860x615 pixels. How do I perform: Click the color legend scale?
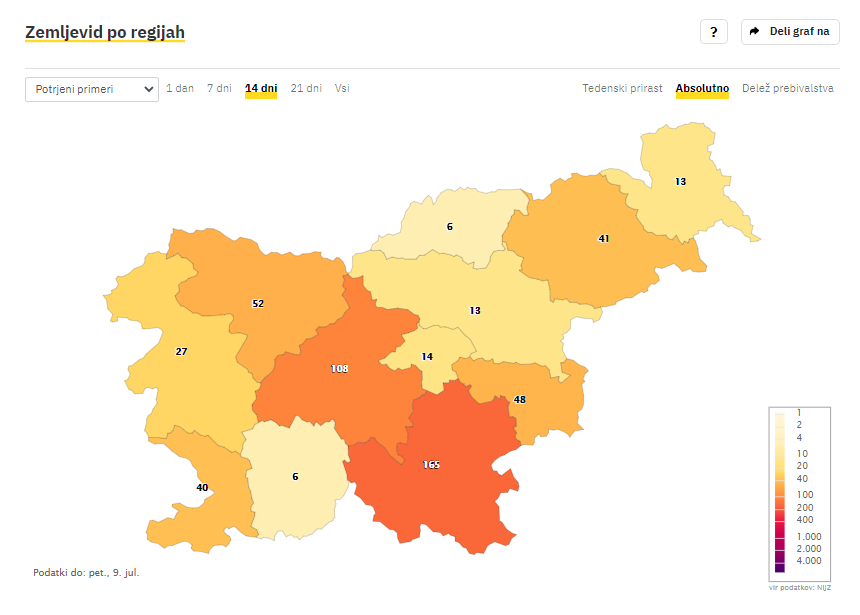tap(799, 494)
